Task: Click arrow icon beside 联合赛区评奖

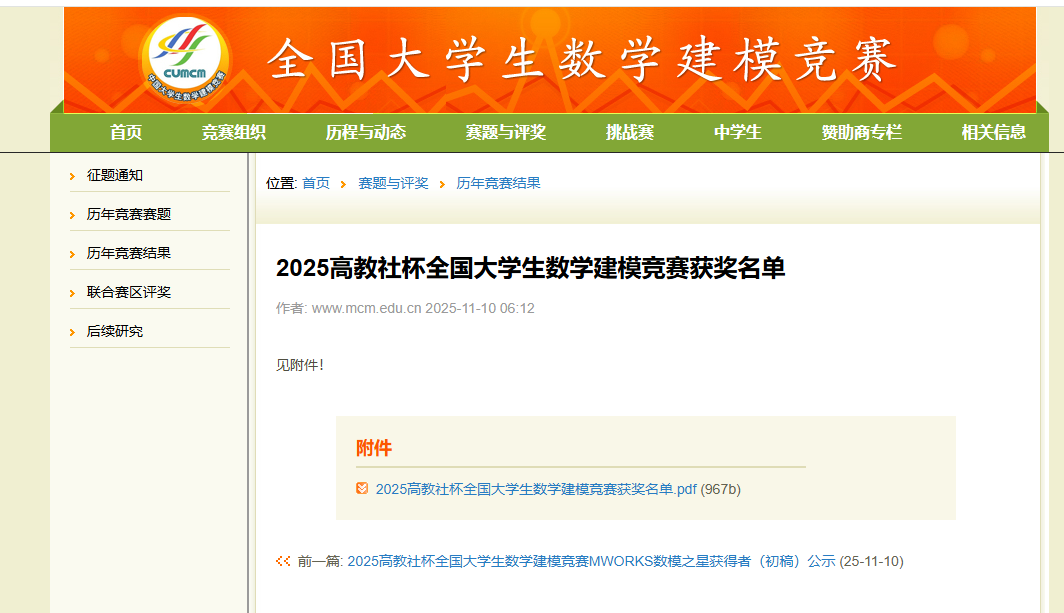Action: (73, 293)
